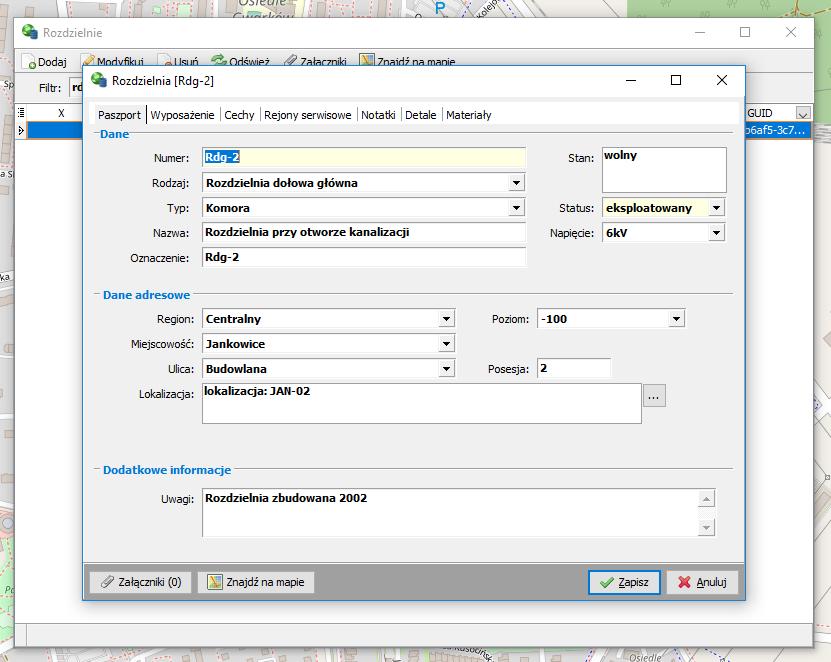The width and height of the screenshot is (831, 662).
Task: Expand the Region dropdown
Action: (x=446, y=319)
